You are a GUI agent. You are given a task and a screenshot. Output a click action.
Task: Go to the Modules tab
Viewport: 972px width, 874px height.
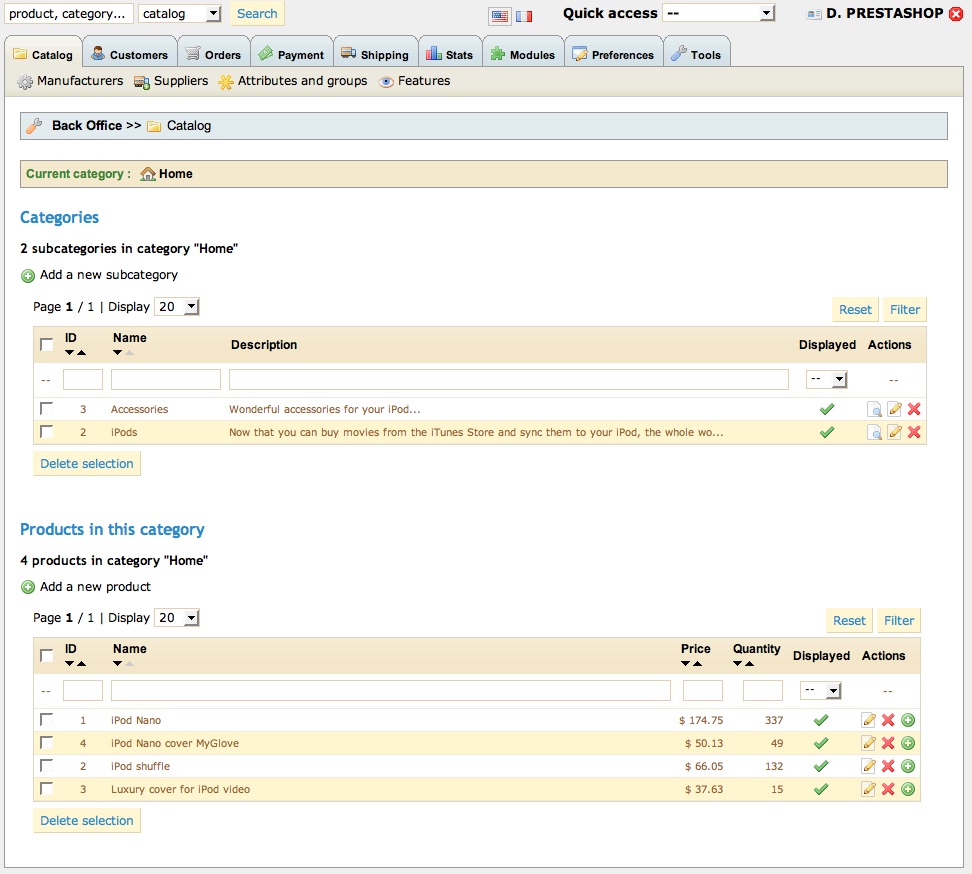[522, 54]
